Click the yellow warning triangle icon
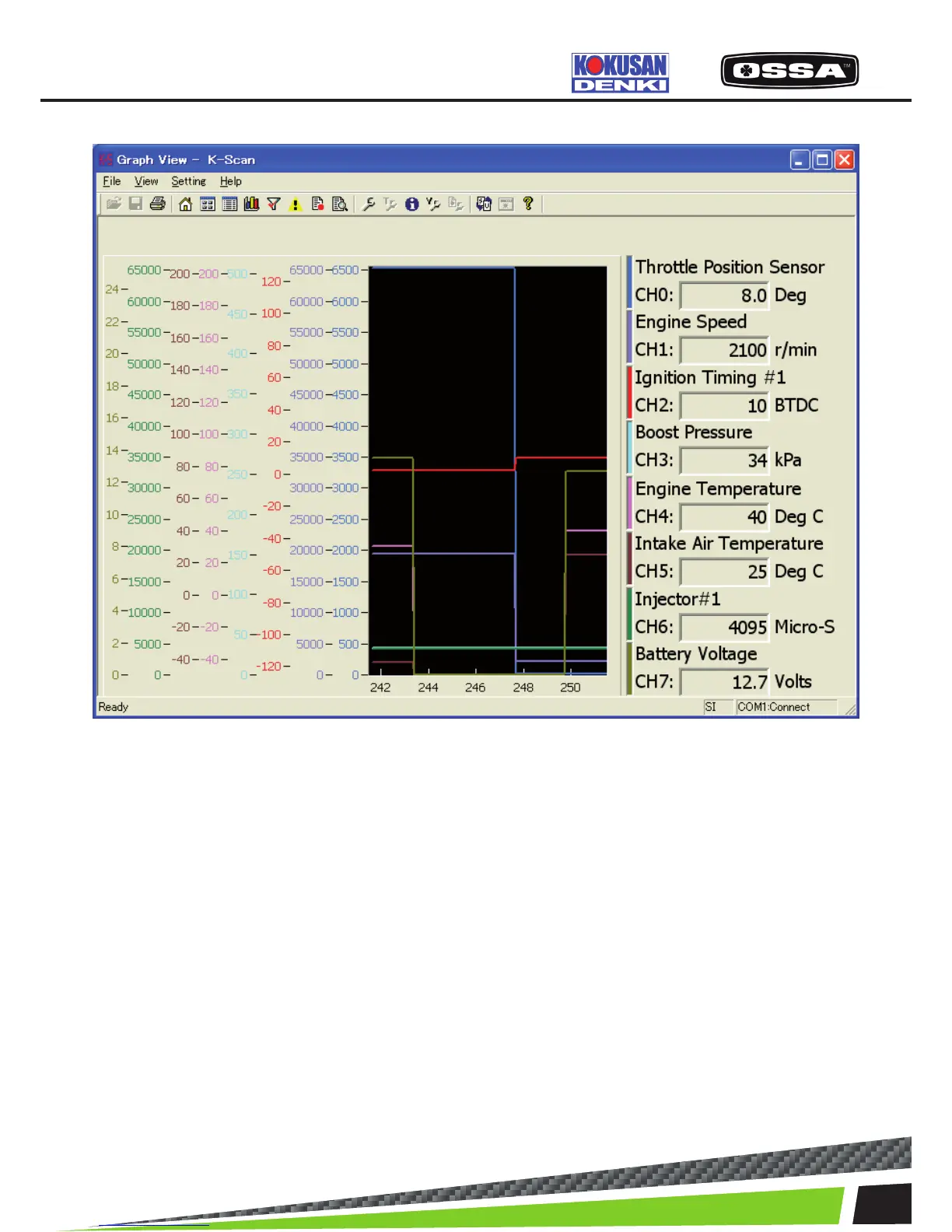 click(x=295, y=205)
